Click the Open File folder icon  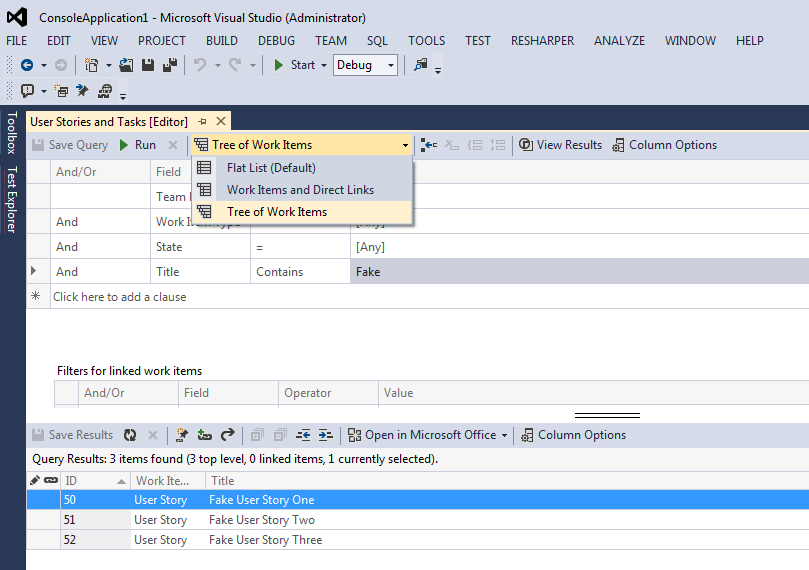126,65
